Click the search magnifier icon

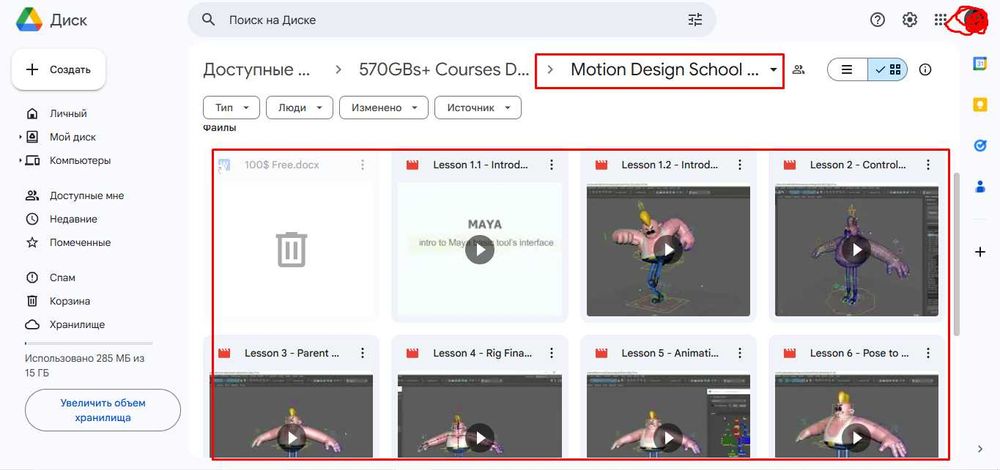[209, 20]
